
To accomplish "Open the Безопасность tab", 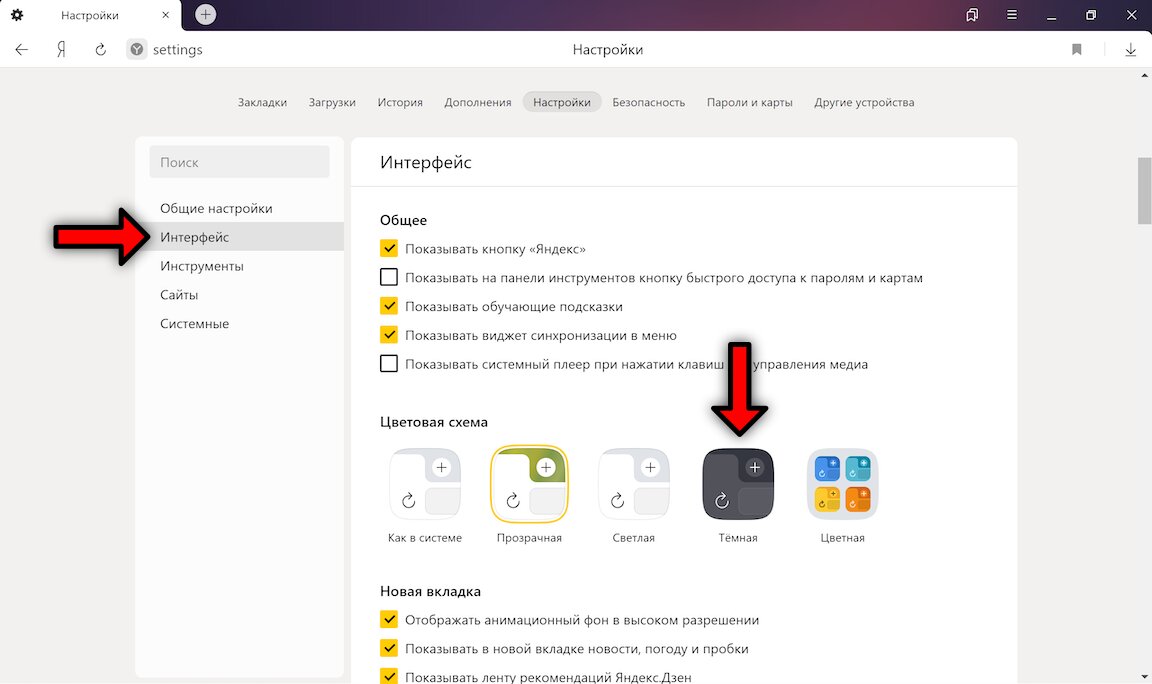I will coord(649,102).
